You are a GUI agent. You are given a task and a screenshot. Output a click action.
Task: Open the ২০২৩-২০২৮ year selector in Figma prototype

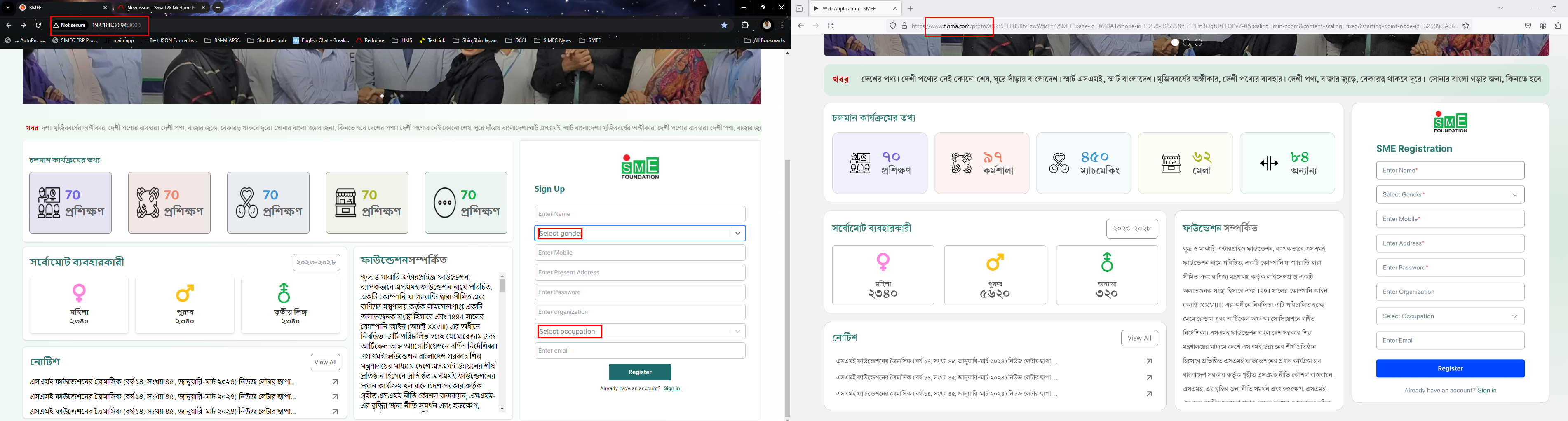1131,229
